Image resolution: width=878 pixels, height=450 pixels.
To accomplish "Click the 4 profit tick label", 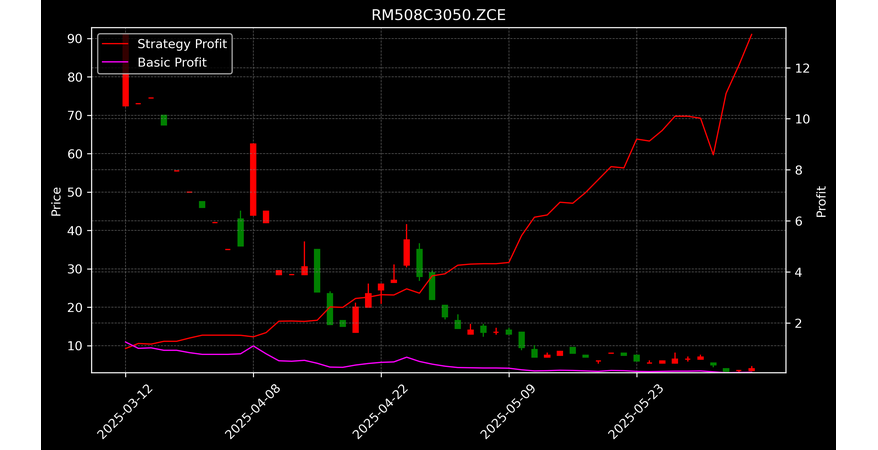I will 798,273.
